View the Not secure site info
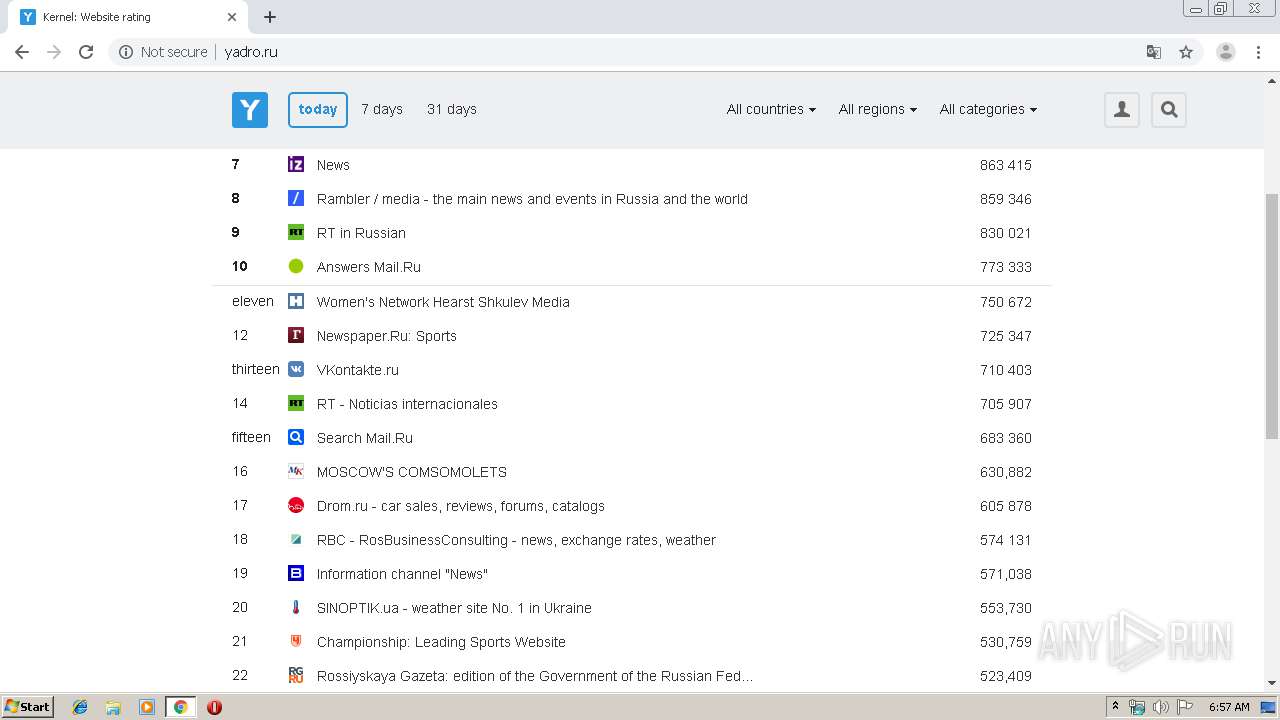 click(163, 52)
